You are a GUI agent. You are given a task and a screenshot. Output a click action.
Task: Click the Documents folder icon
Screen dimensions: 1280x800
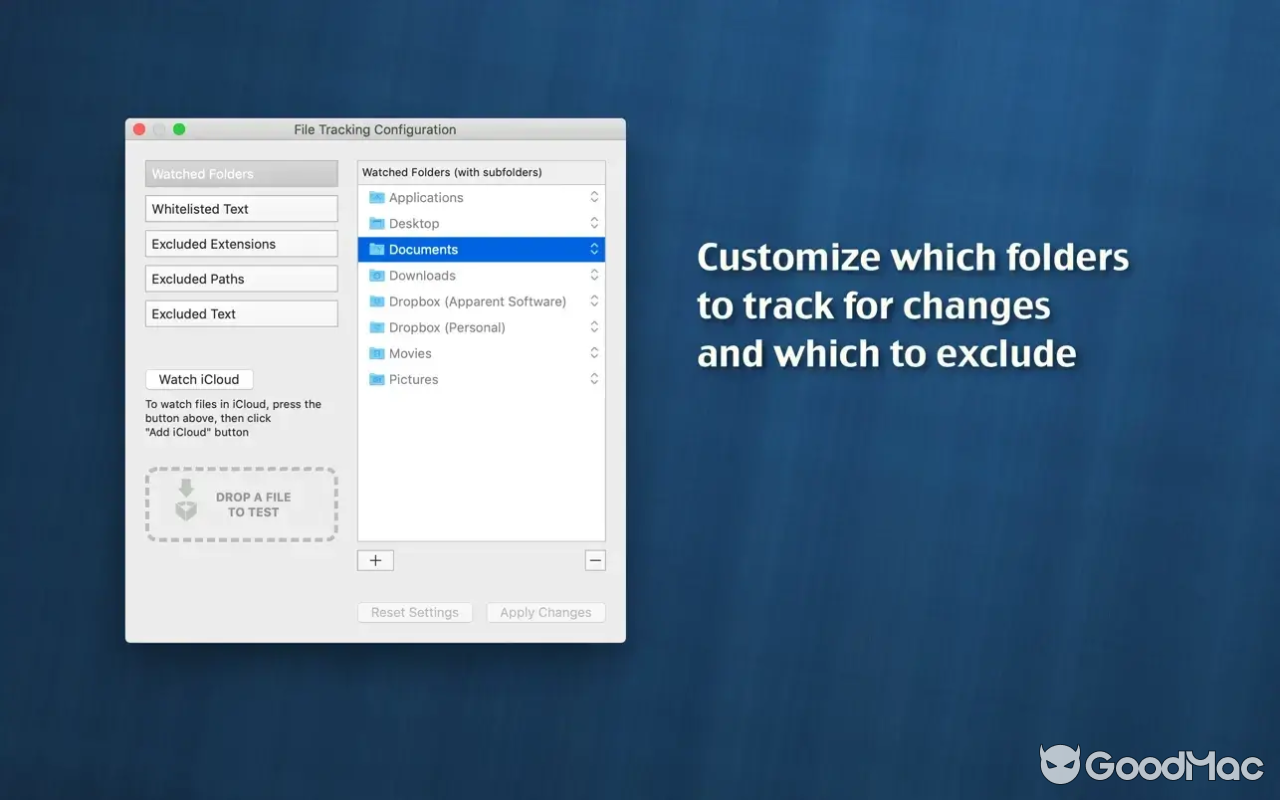tap(376, 249)
